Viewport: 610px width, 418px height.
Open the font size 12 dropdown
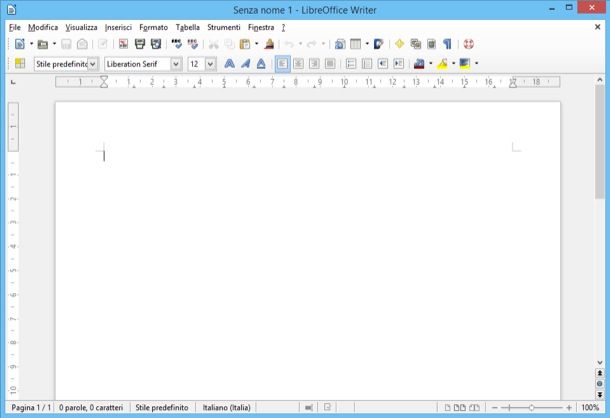tap(210, 64)
